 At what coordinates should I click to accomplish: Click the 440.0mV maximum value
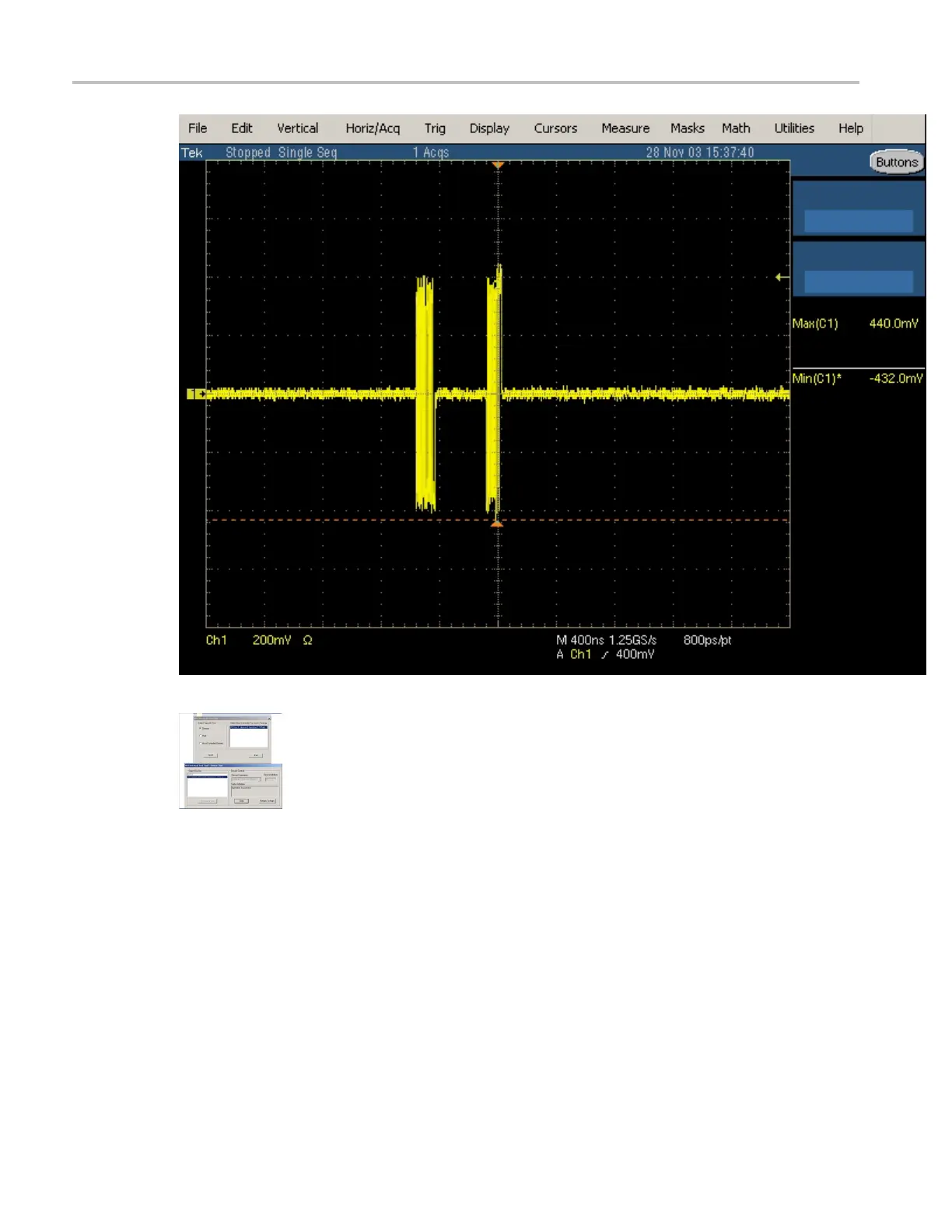894,324
